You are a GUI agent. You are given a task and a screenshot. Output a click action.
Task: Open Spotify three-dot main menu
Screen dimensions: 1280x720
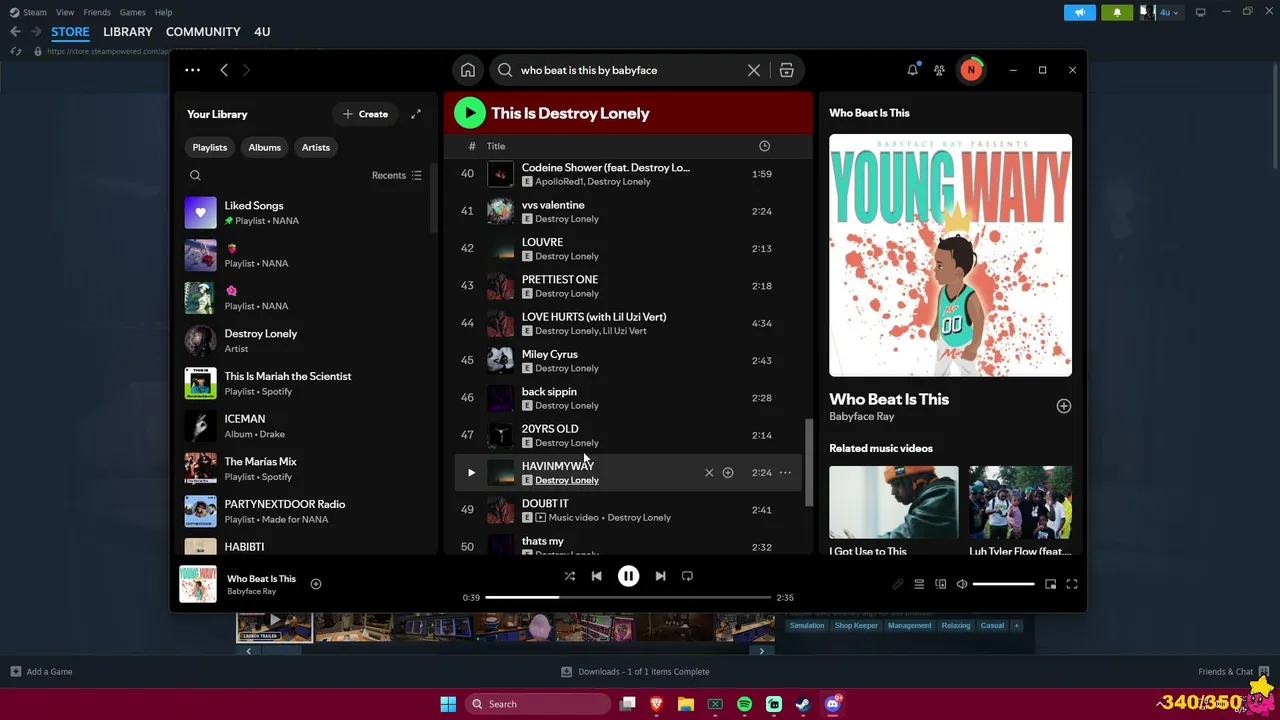tap(193, 70)
